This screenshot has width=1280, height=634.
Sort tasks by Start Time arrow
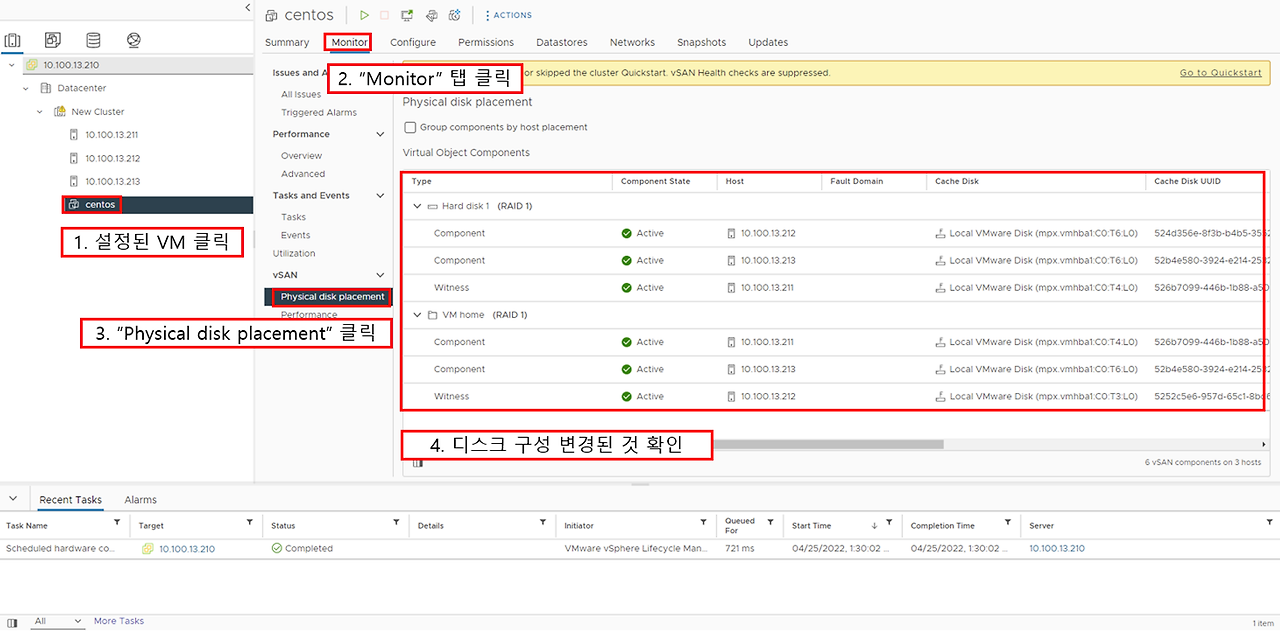874,525
